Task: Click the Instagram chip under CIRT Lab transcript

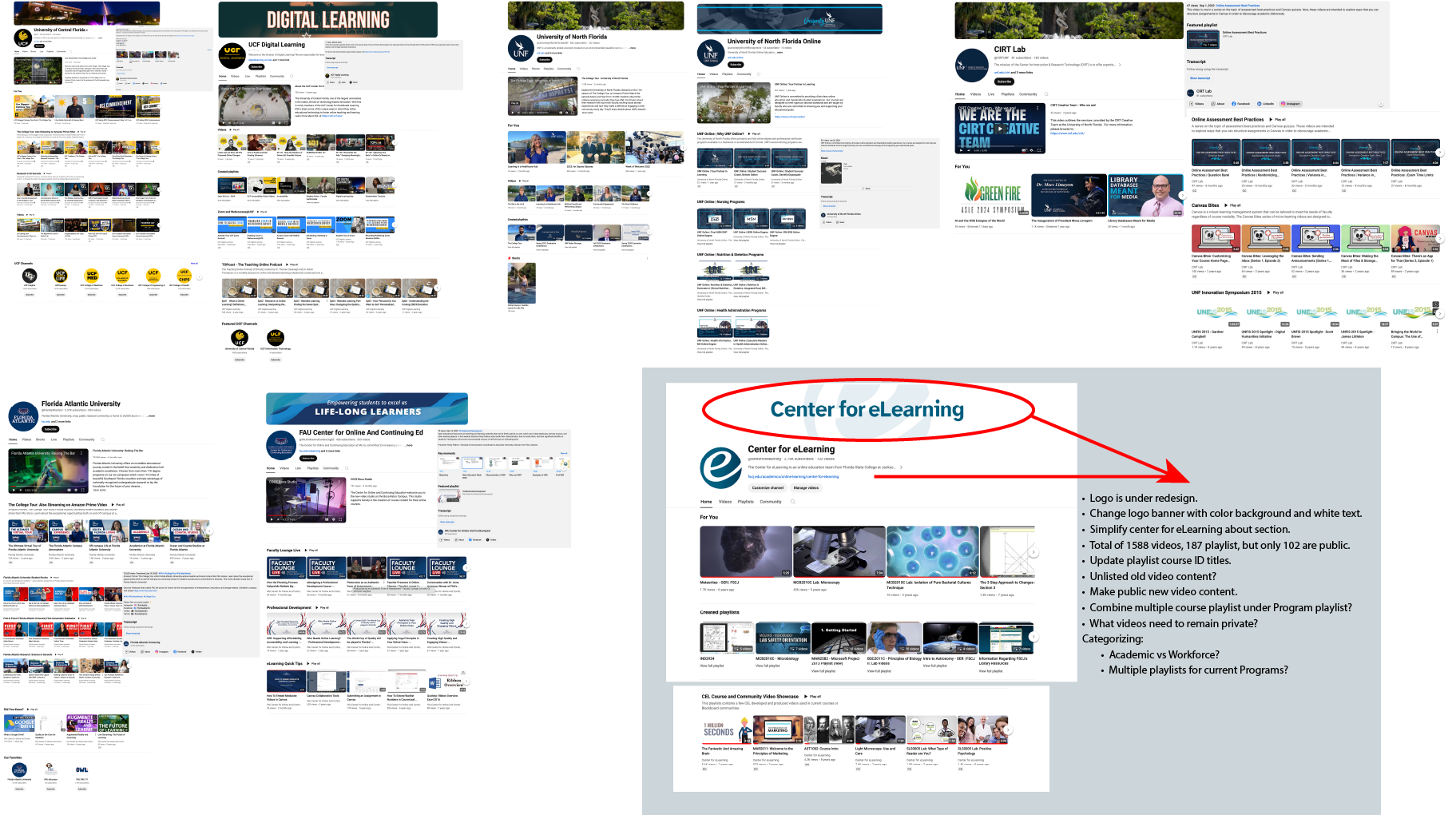Action: [1291, 104]
